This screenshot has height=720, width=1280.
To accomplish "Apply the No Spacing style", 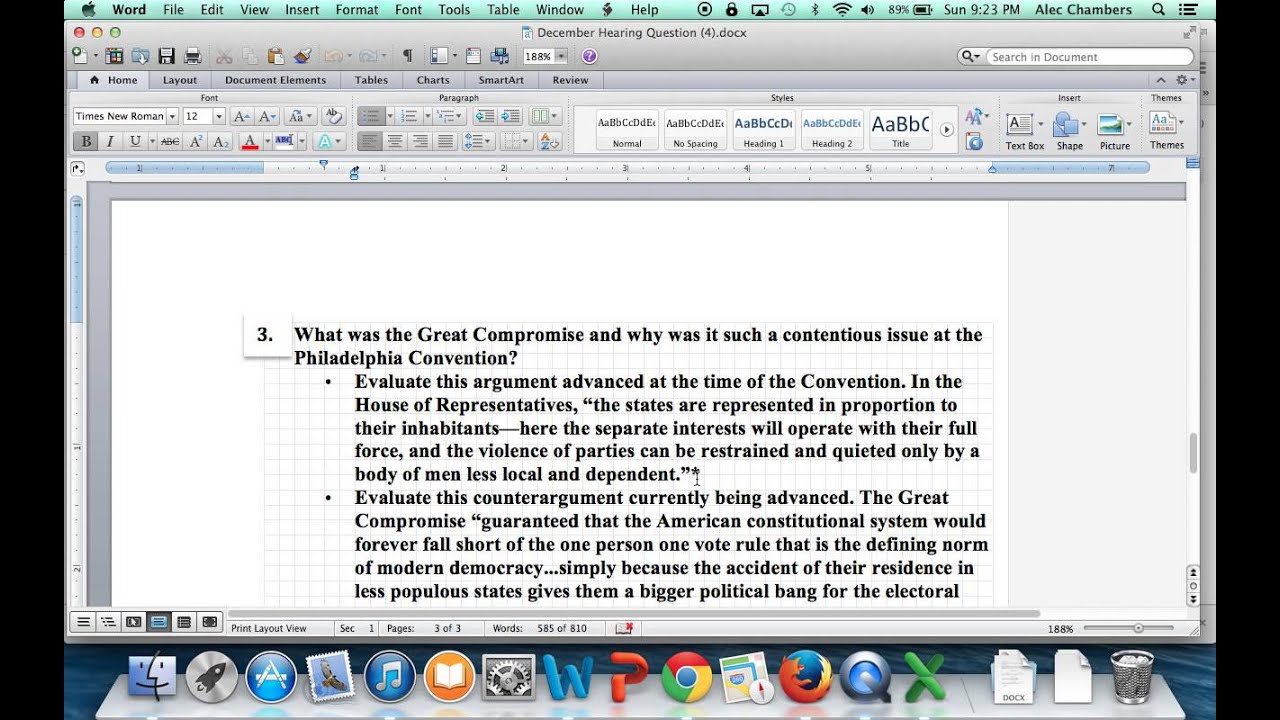I will coord(695,130).
